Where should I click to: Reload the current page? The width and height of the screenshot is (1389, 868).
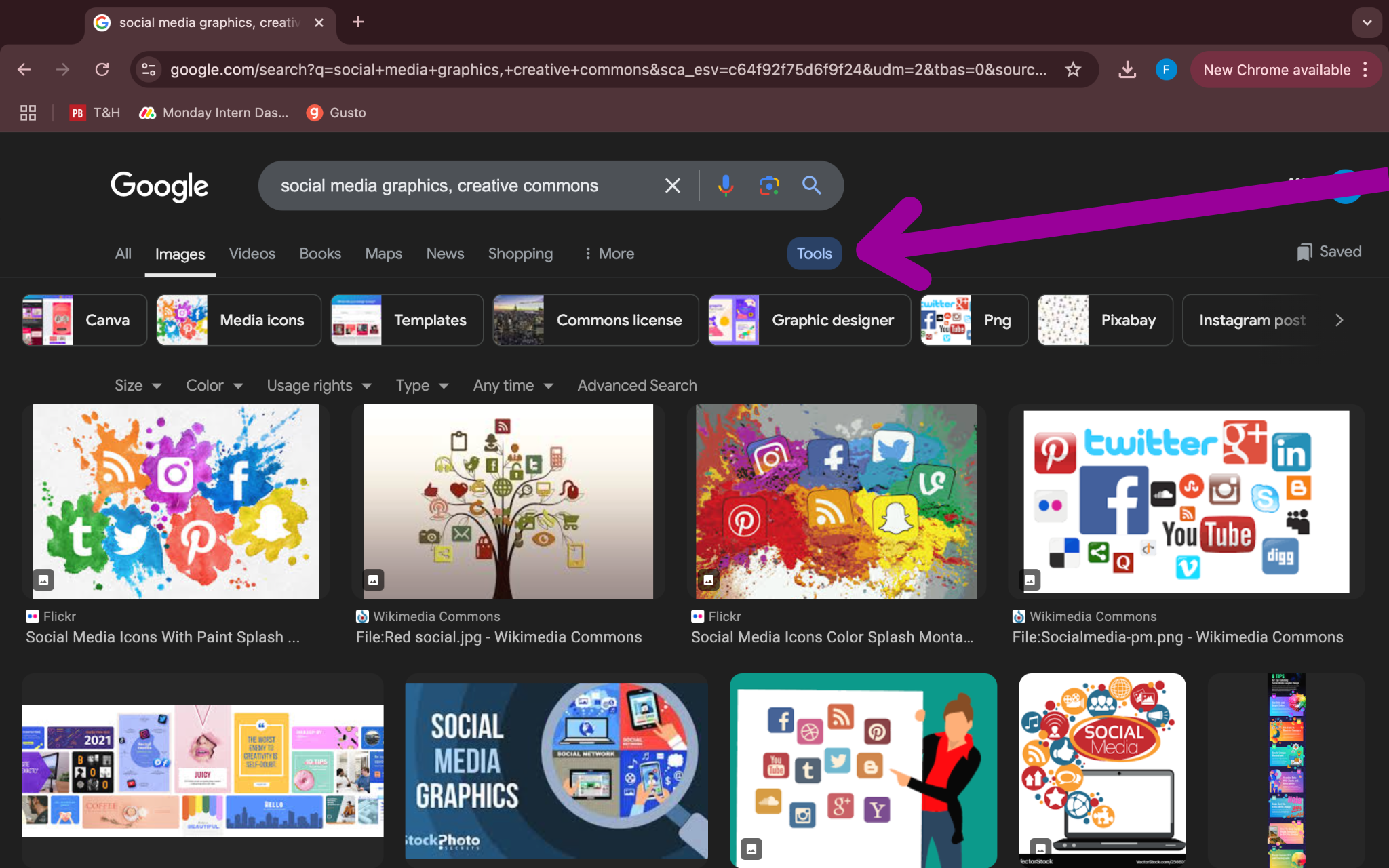point(102,69)
